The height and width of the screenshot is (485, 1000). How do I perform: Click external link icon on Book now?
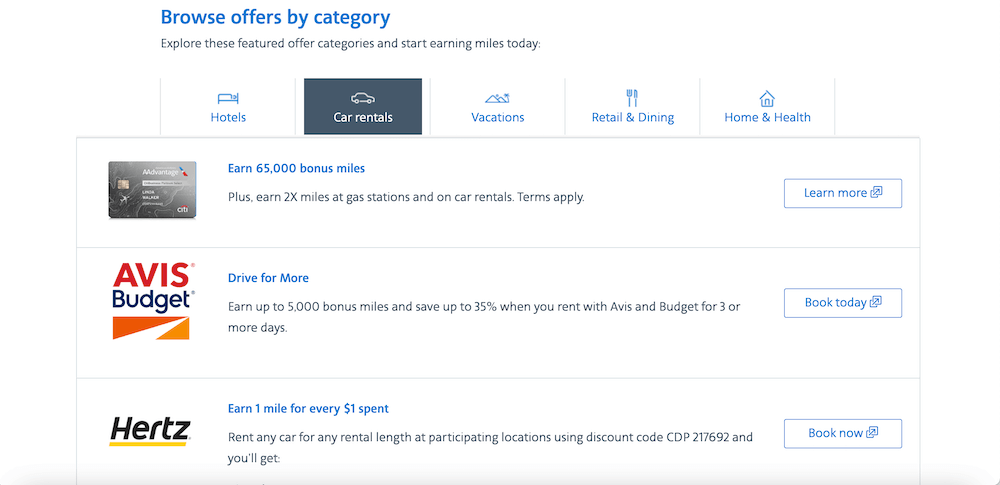(872, 433)
